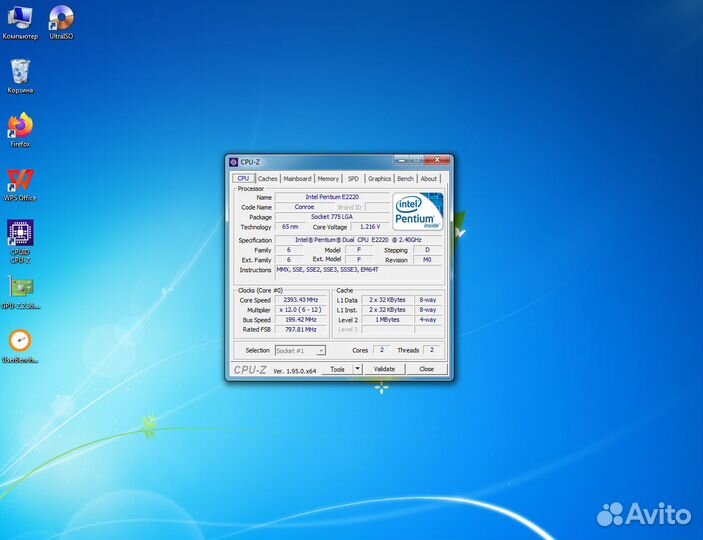Launch UltraISO from the desktop
The image size is (703, 540).
click(x=61, y=22)
